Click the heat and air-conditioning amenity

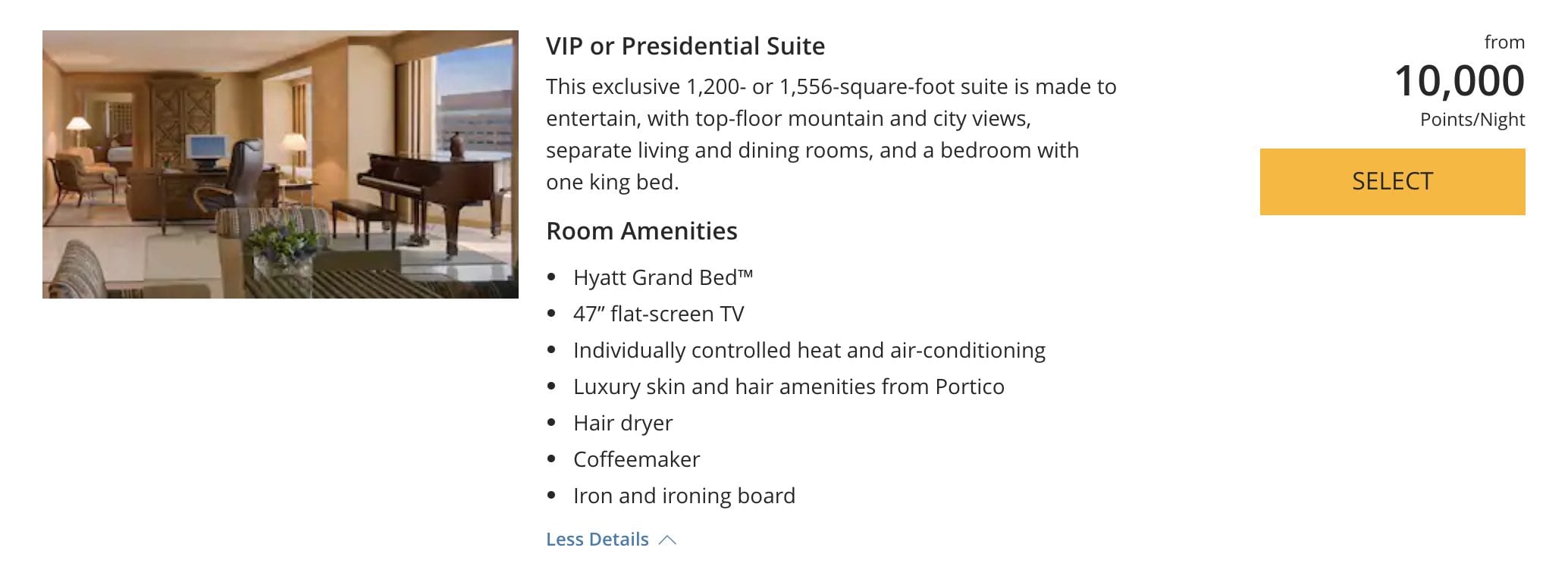point(810,349)
